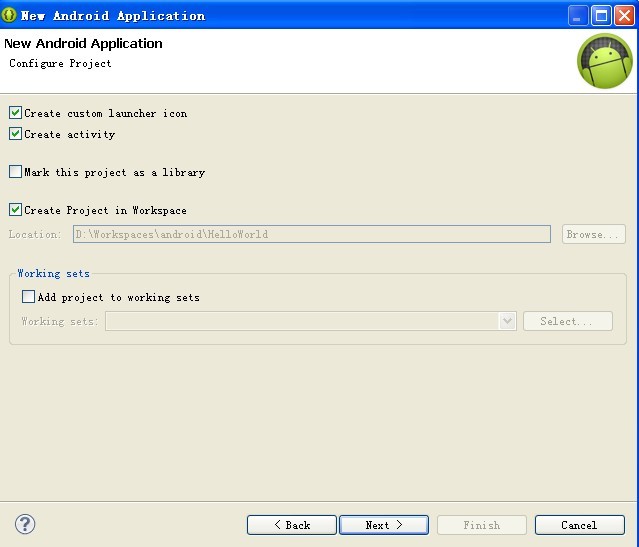Uncheck Create Project in Workspace
This screenshot has width=639, height=547.
[15, 210]
